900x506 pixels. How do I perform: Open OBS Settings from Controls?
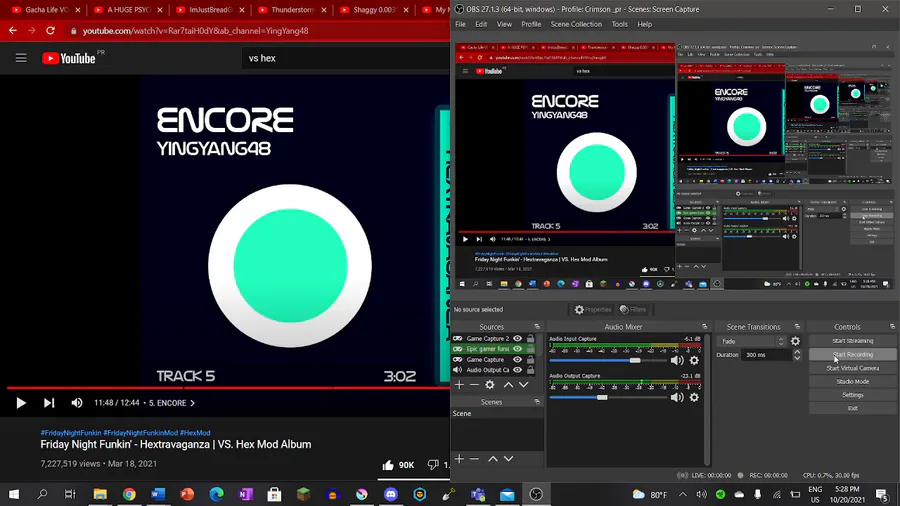852,395
